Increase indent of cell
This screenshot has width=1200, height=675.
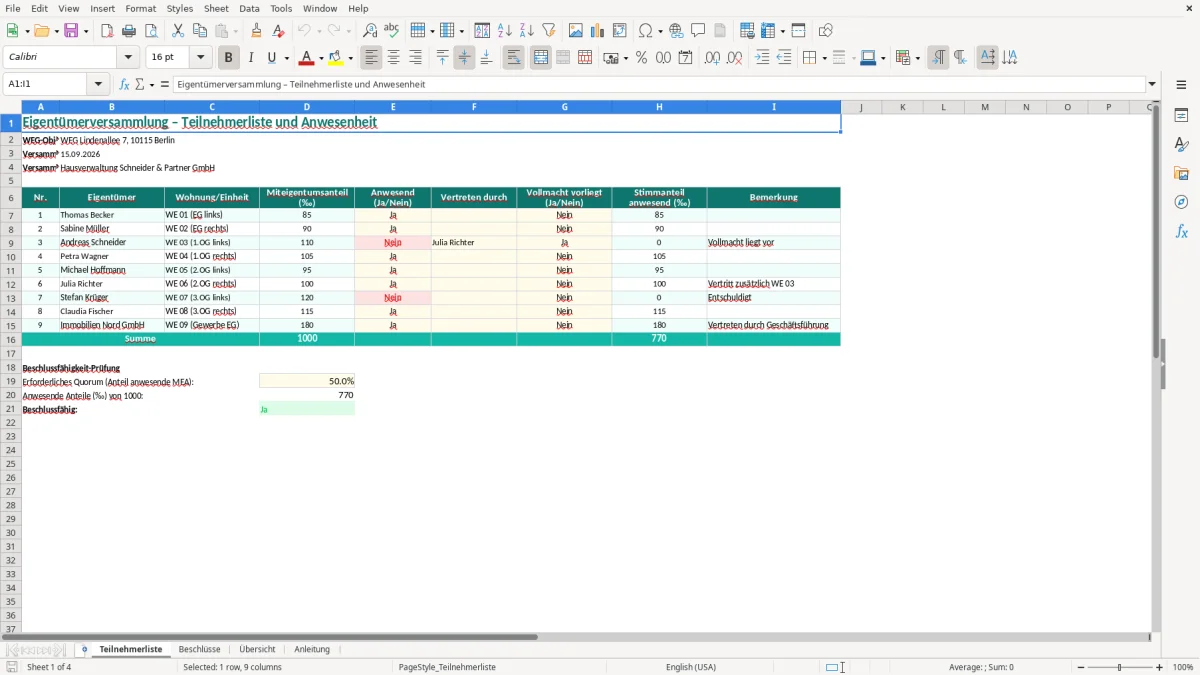point(762,58)
